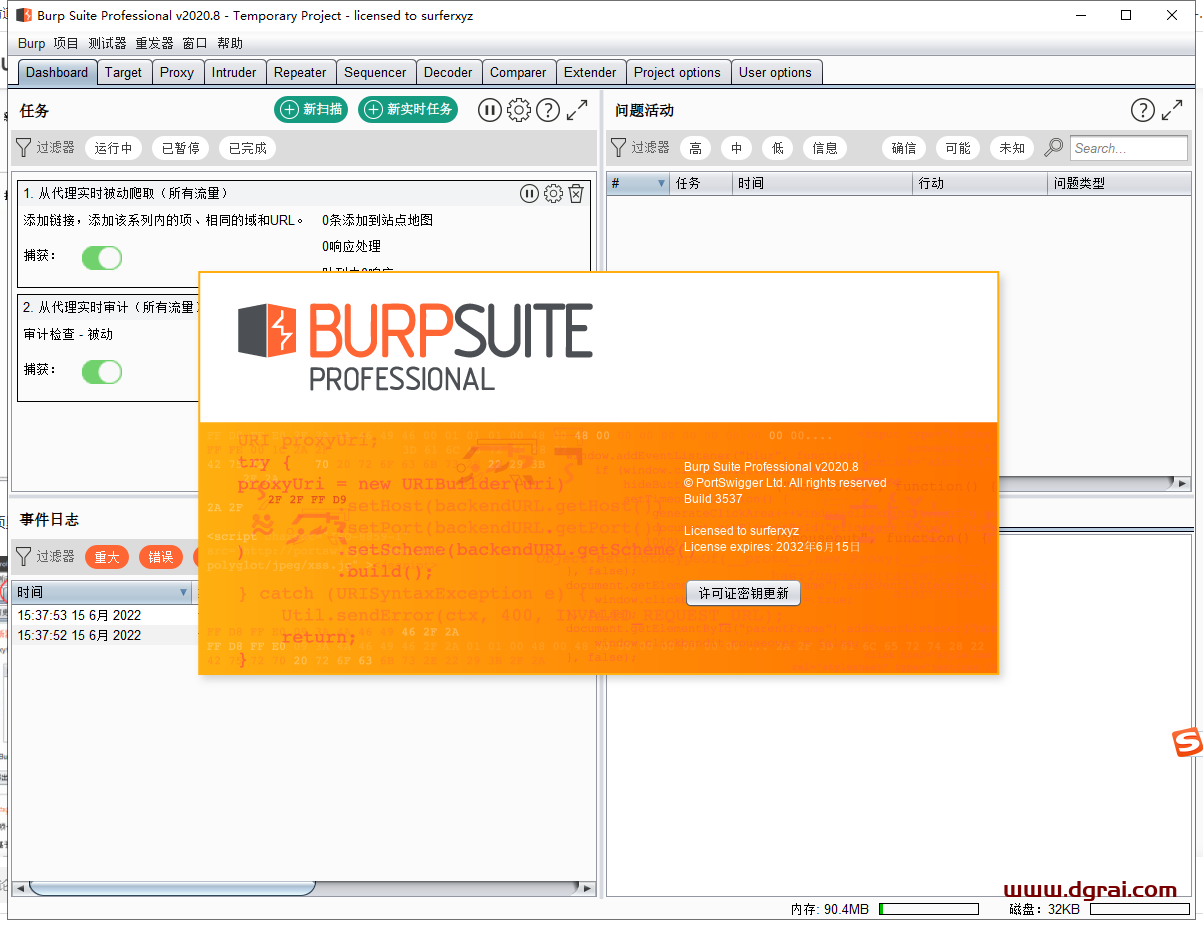
Task: Click the issue search magnifier icon
Action: (1054, 148)
